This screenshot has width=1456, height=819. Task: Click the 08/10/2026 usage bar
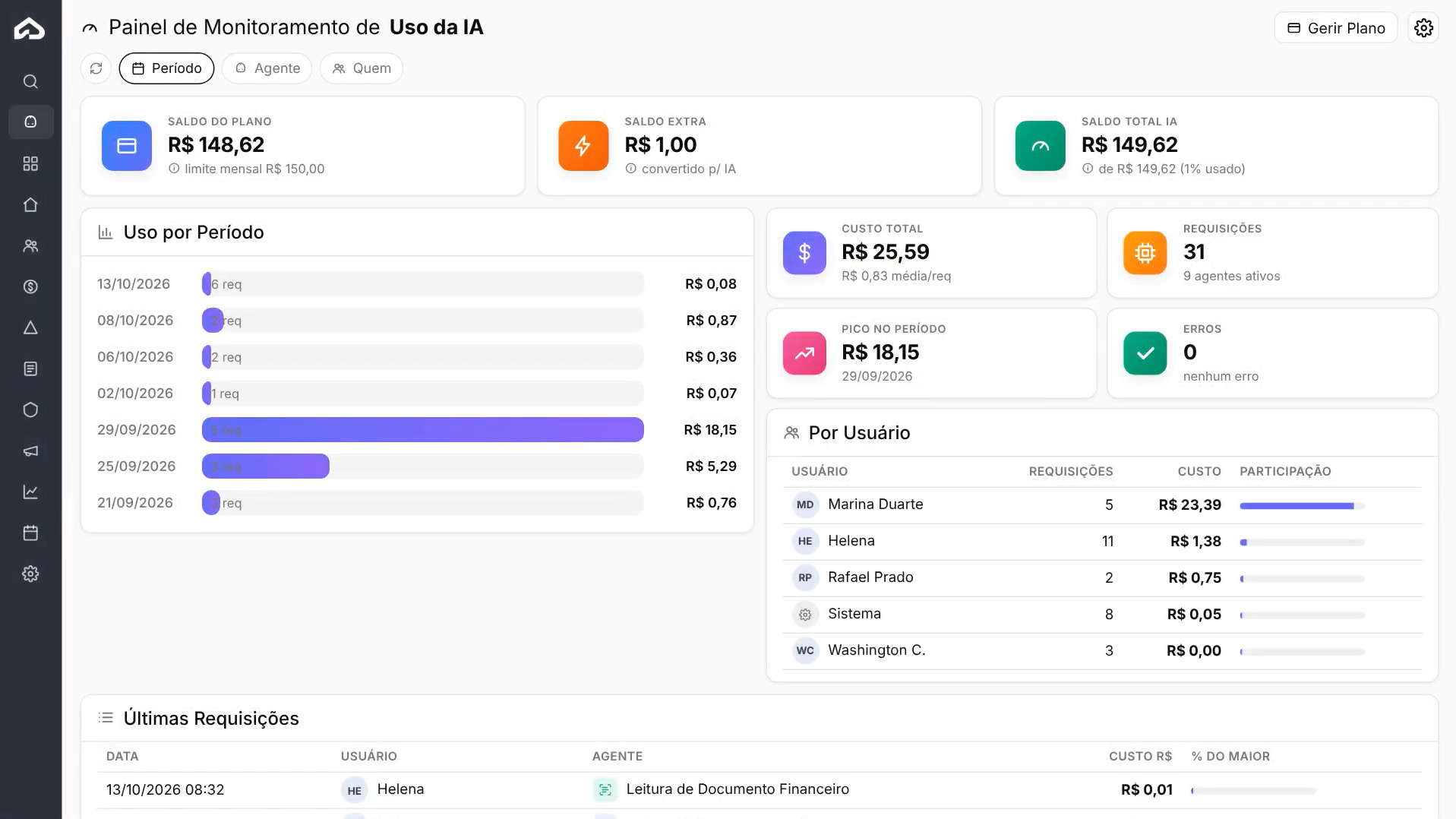422,321
